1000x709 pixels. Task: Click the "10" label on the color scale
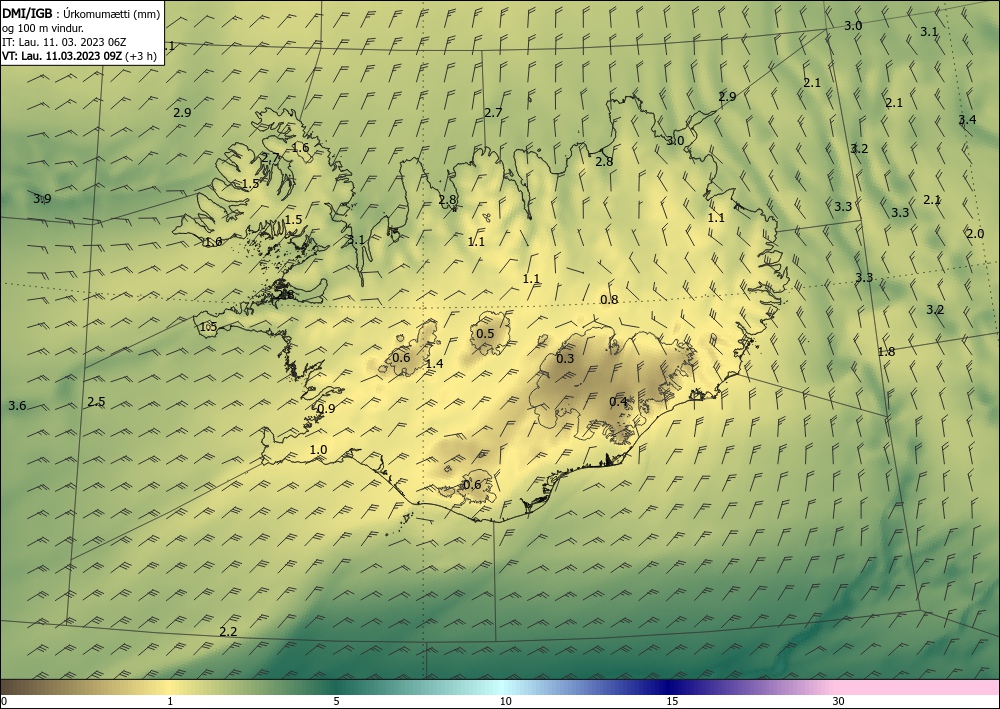506,701
